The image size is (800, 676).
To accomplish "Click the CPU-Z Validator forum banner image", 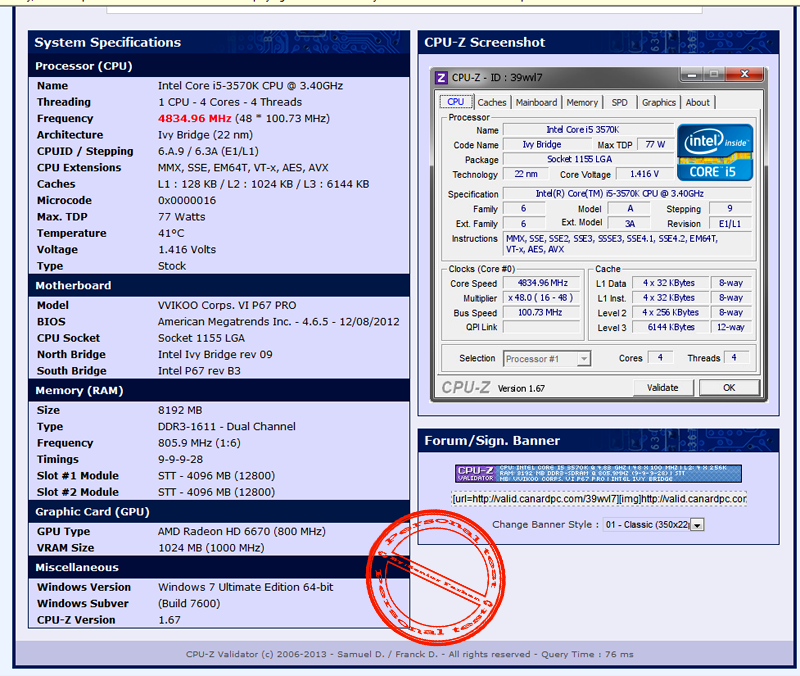I will coord(598,473).
